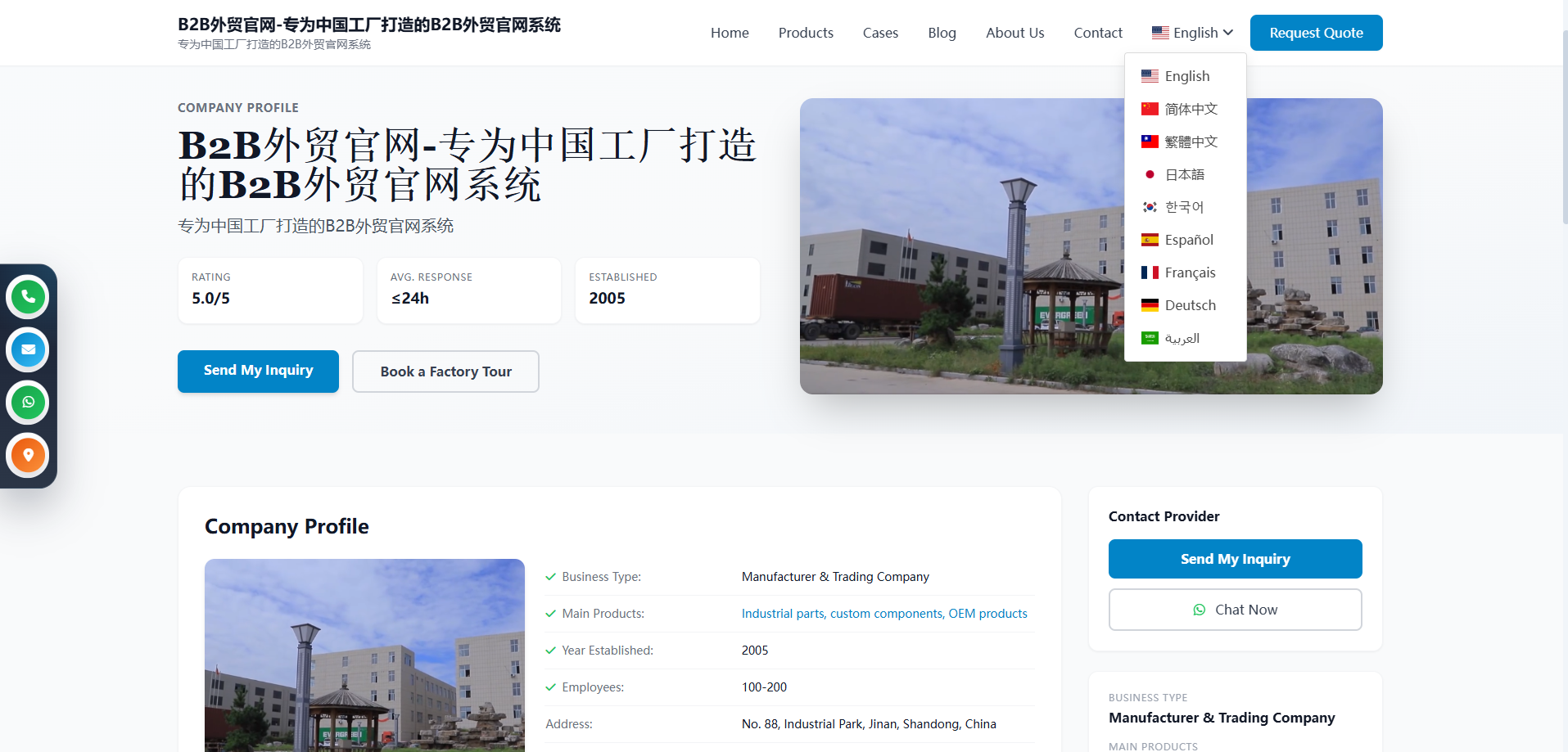
Task: Open the blue email icon in sidebar
Action: click(x=28, y=349)
